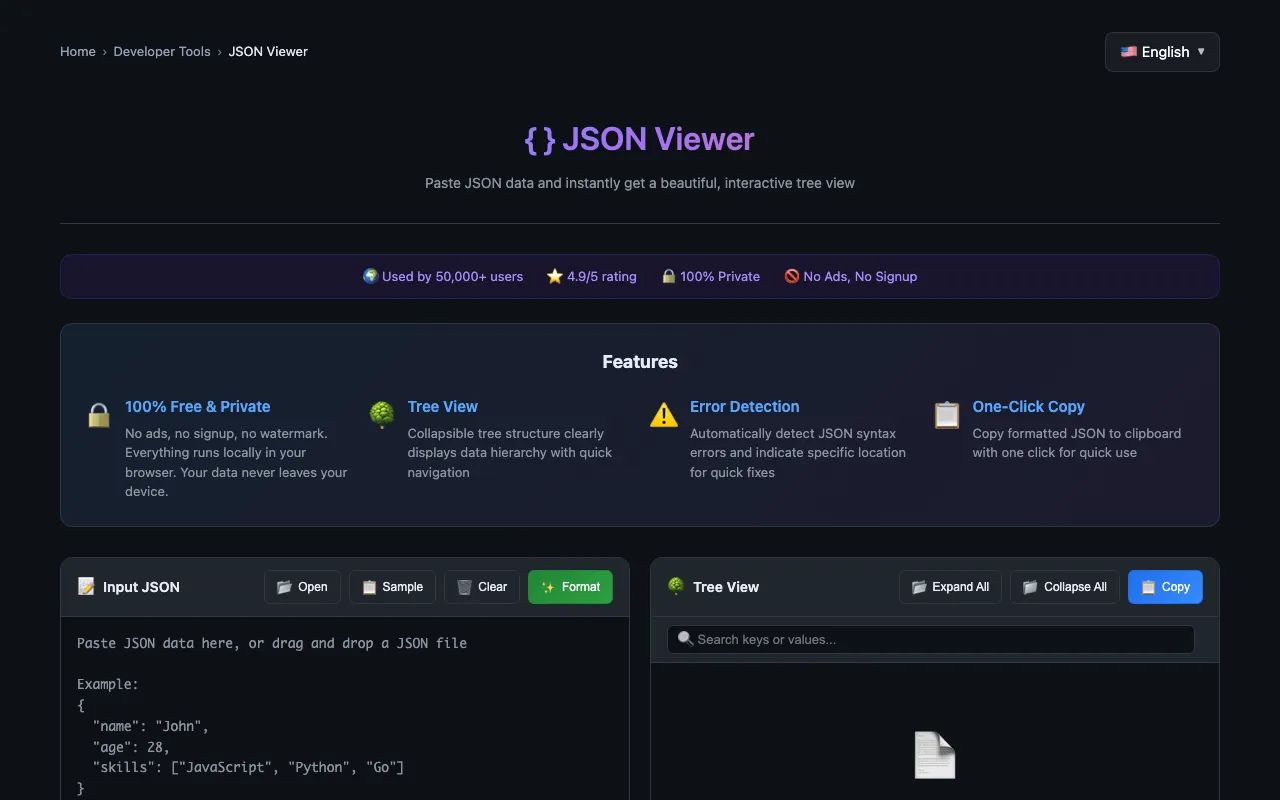
Task: Click the Error Detection feature heading
Action: [x=745, y=406]
